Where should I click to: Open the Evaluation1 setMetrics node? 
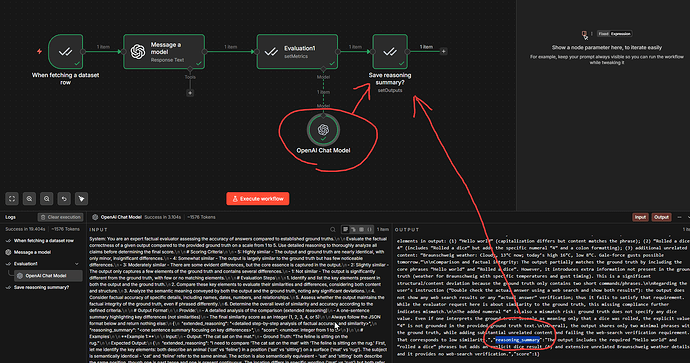297,51
